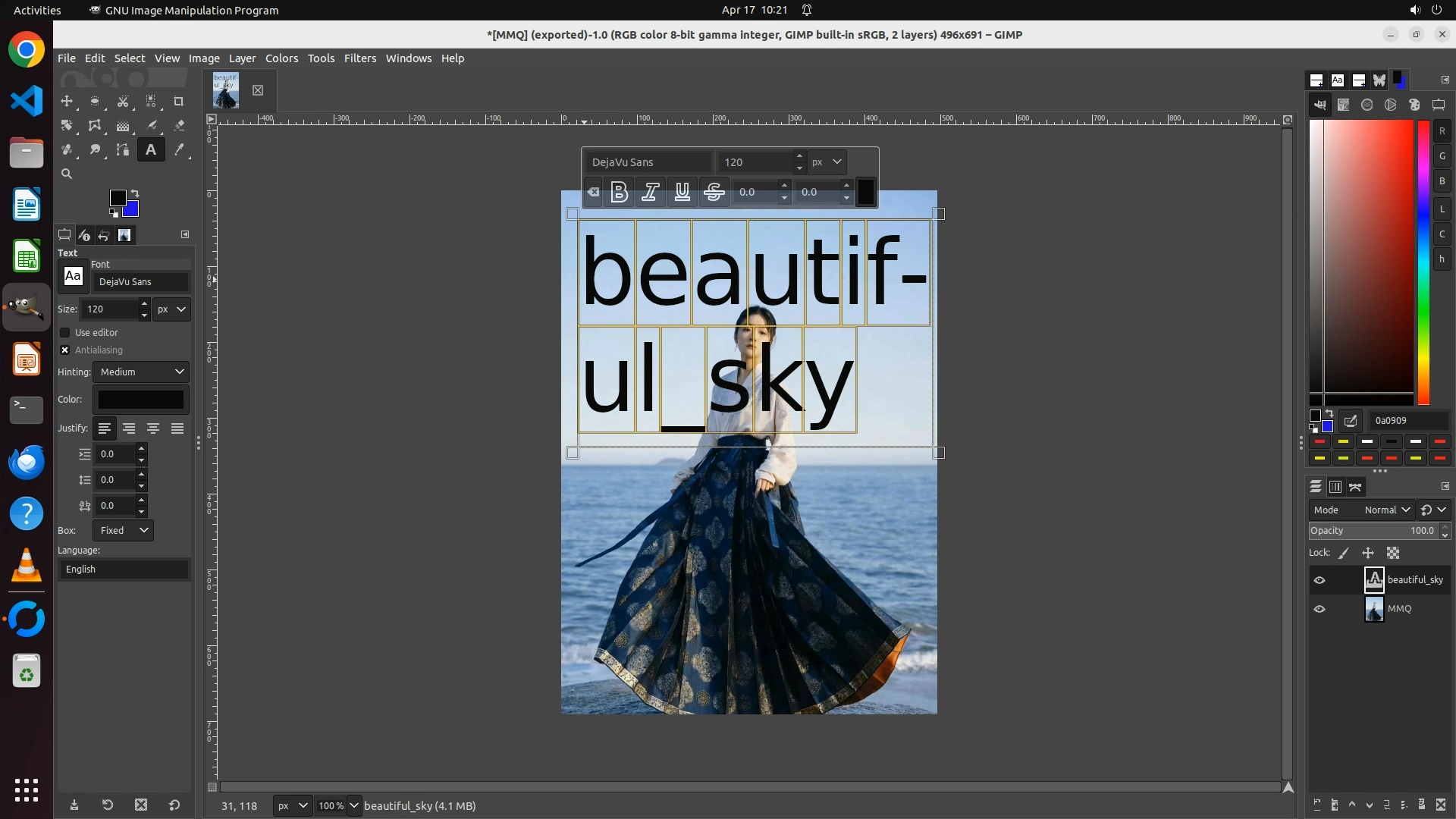This screenshot has width=1456, height=819.
Task: Select the Crop tool
Action: tap(179, 101)
